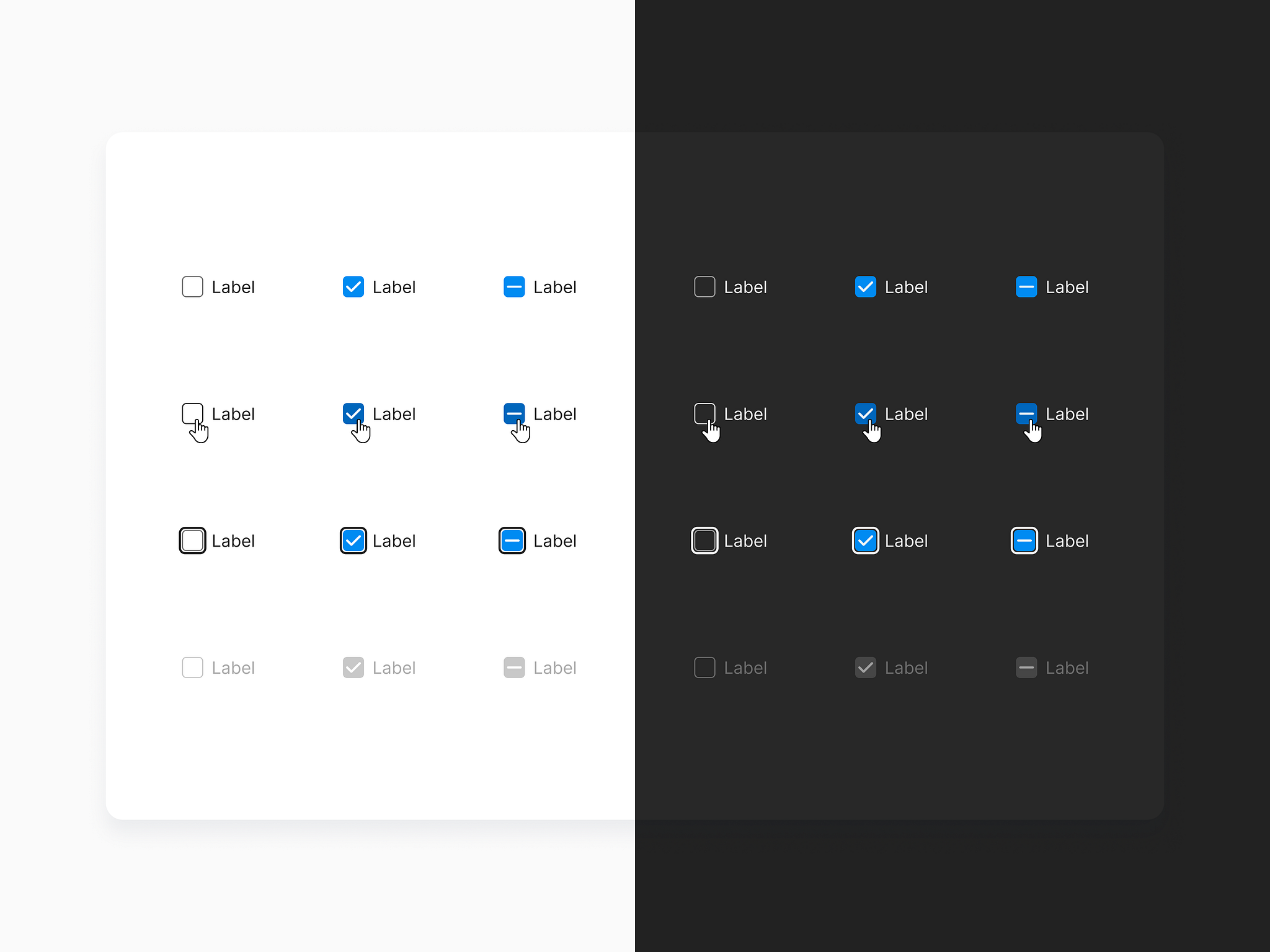Select the hovered unchecked checkbox in light theme
The height and width of the screenshot is (952, 1270).
192,414
